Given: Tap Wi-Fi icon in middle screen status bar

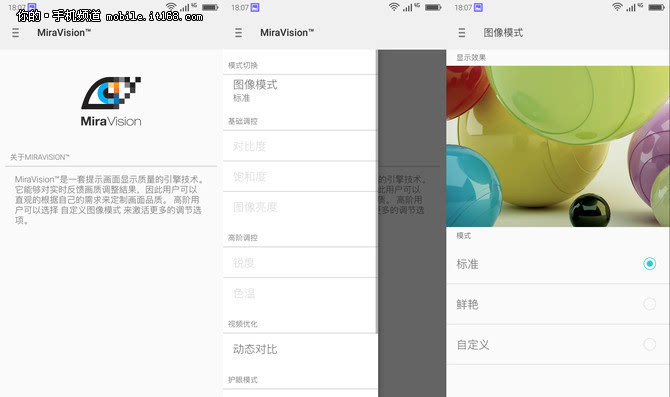Looking at the screenshot, I should click(394, 7).
